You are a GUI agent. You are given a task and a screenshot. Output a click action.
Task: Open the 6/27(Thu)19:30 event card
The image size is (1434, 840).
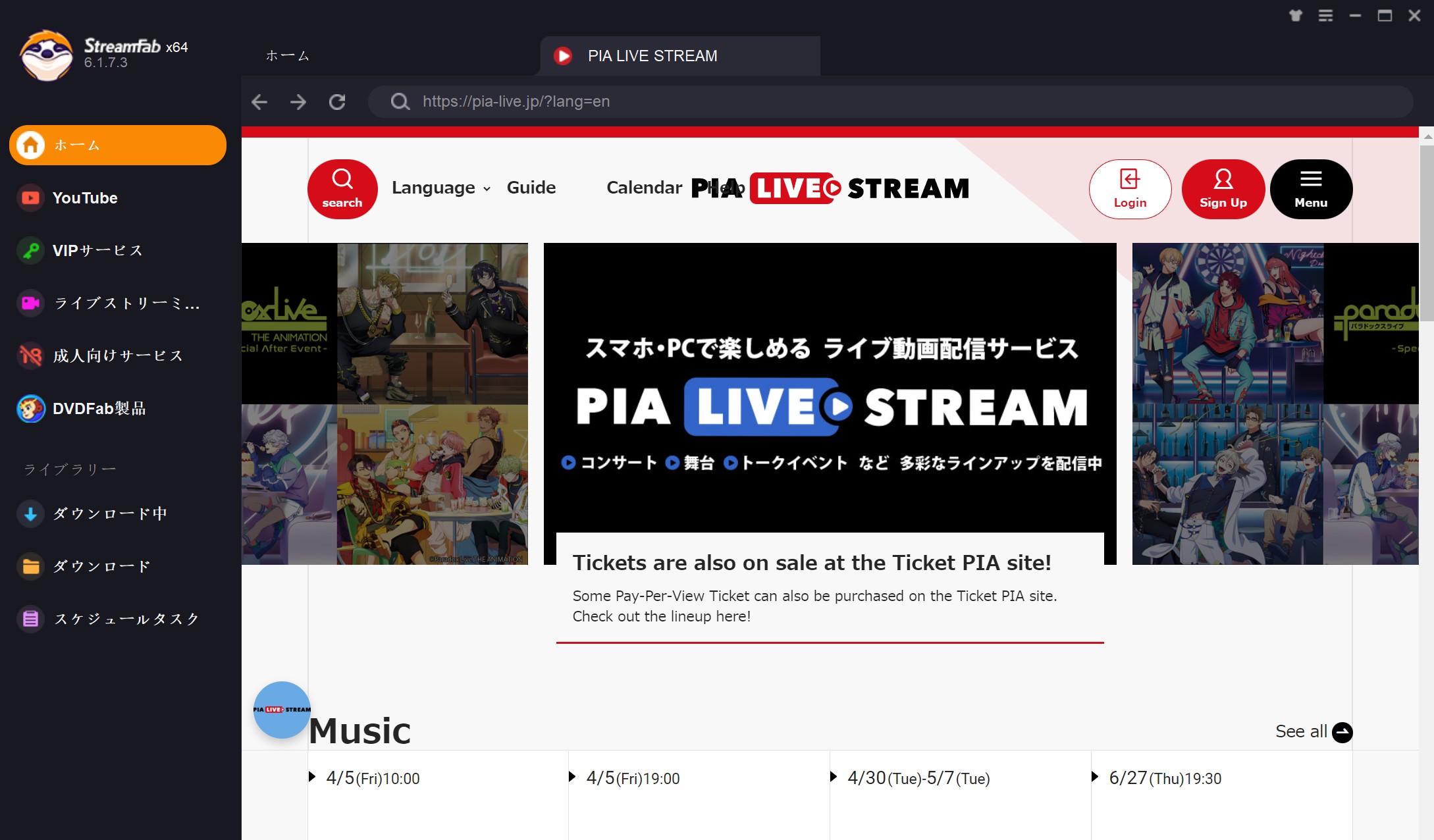coord(1222,795)
